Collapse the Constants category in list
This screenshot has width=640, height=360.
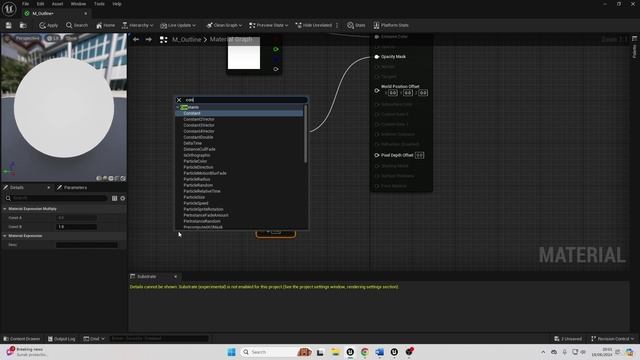178,107
